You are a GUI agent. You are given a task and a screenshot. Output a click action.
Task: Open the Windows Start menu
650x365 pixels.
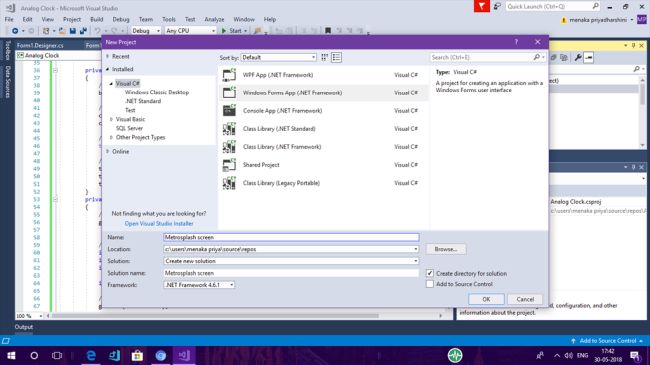[x=11, y=355]
